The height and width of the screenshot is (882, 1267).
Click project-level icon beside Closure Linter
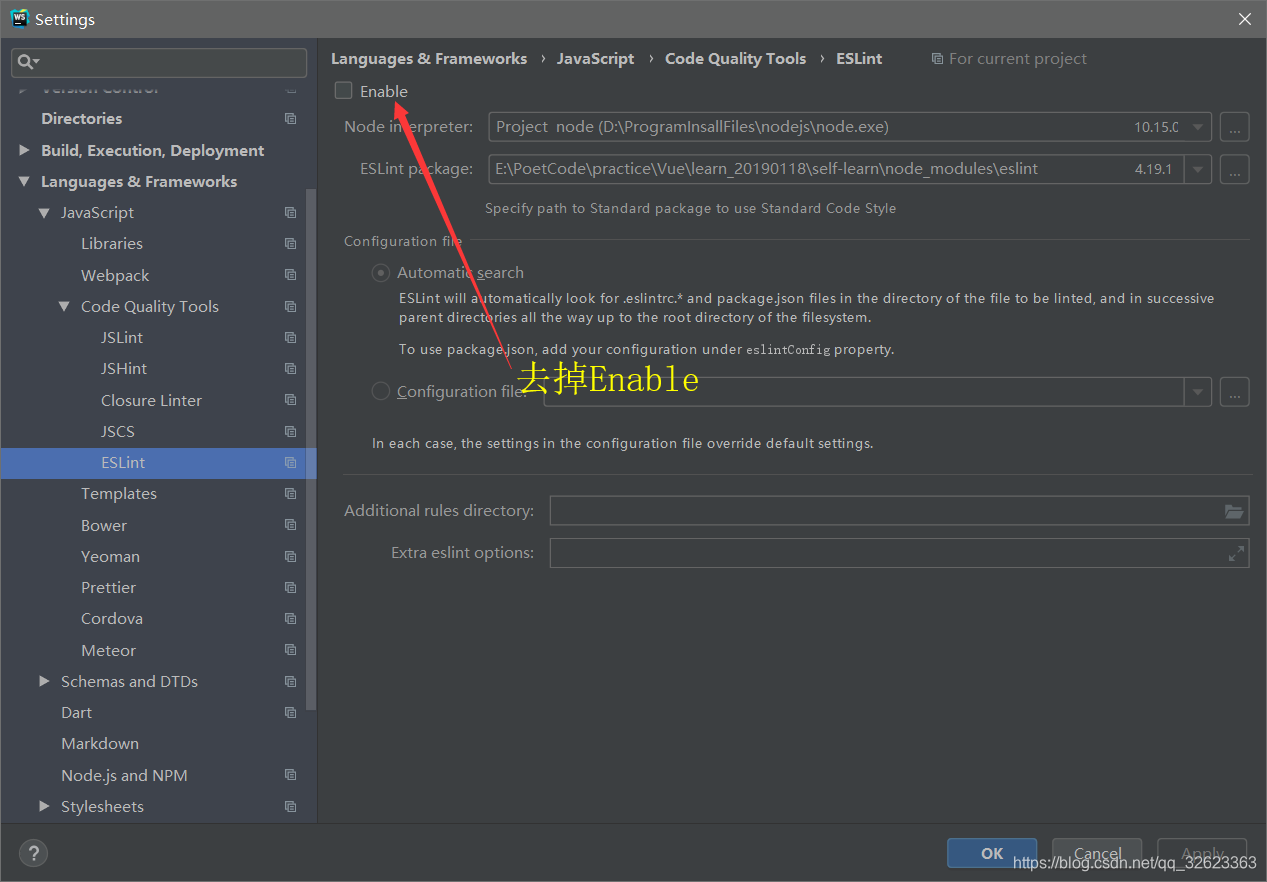click(x=290, y=400)
